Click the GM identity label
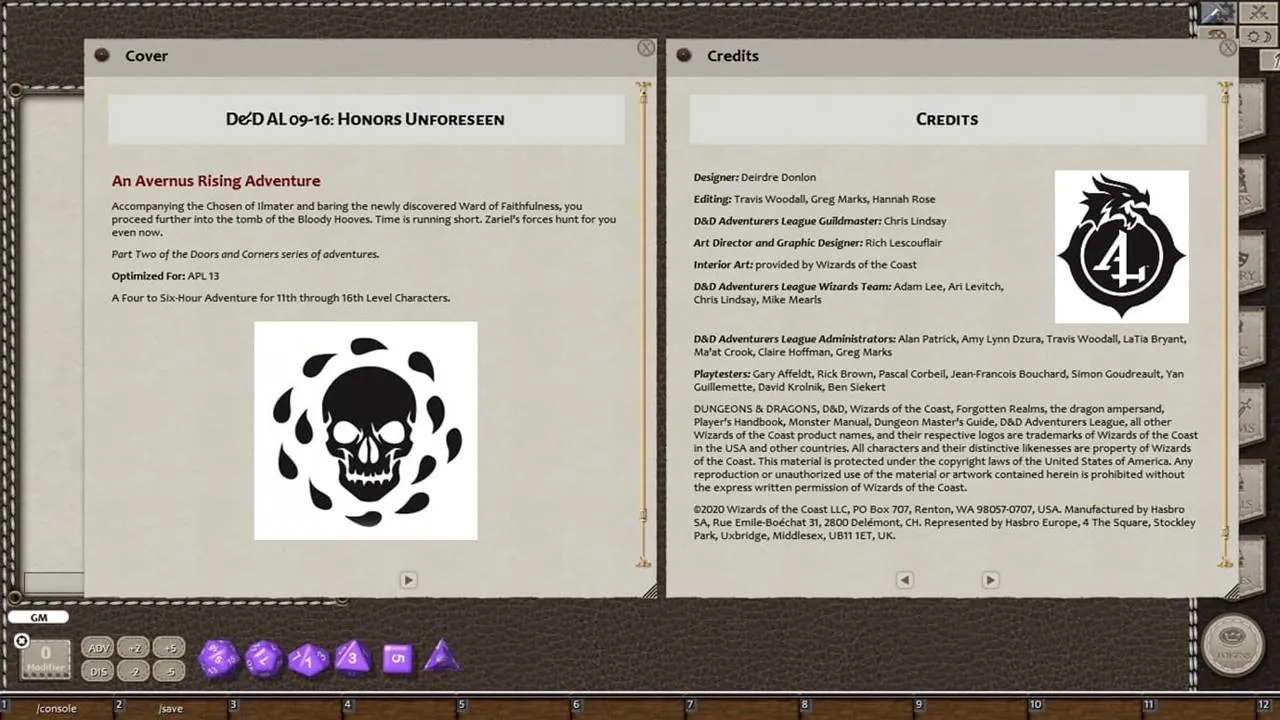 (38, 617)
